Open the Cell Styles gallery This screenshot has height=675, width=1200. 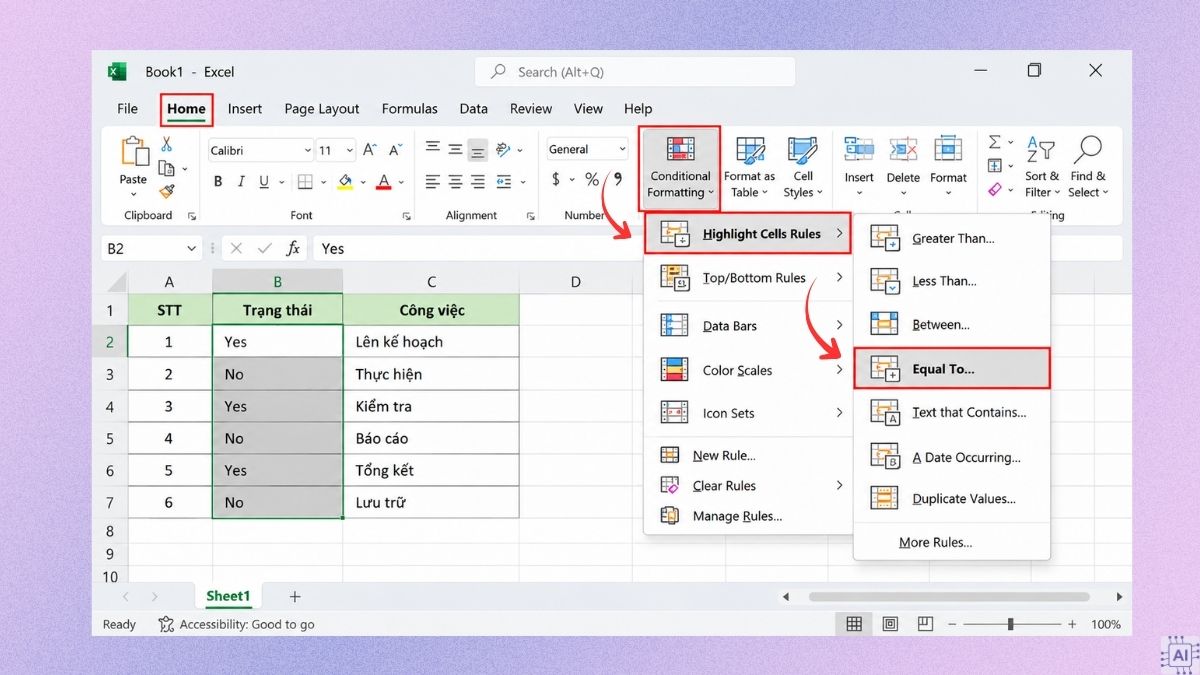coord(802,167)
